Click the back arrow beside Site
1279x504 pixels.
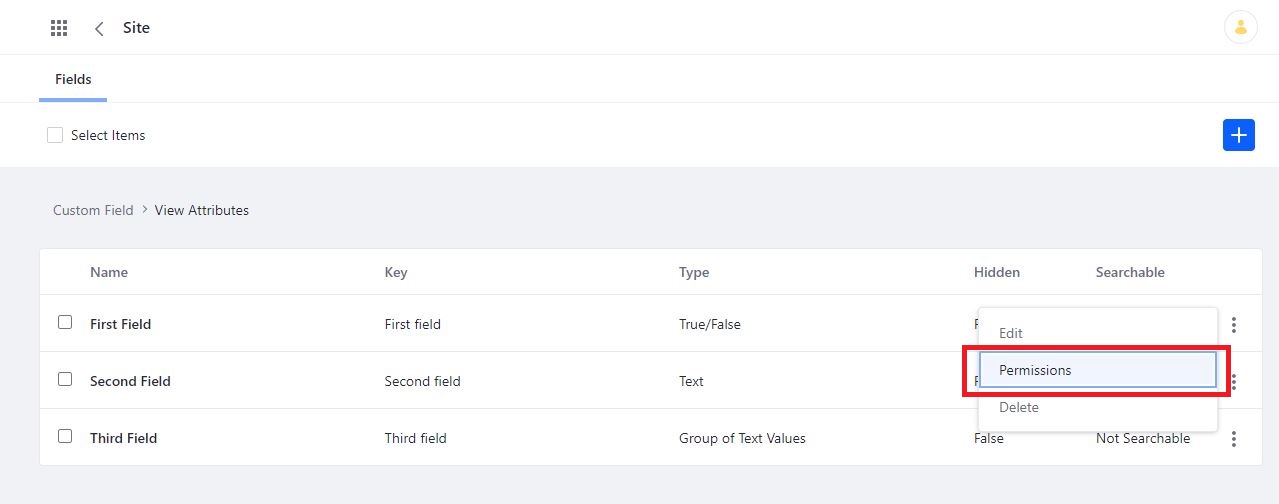coord(99,28)
